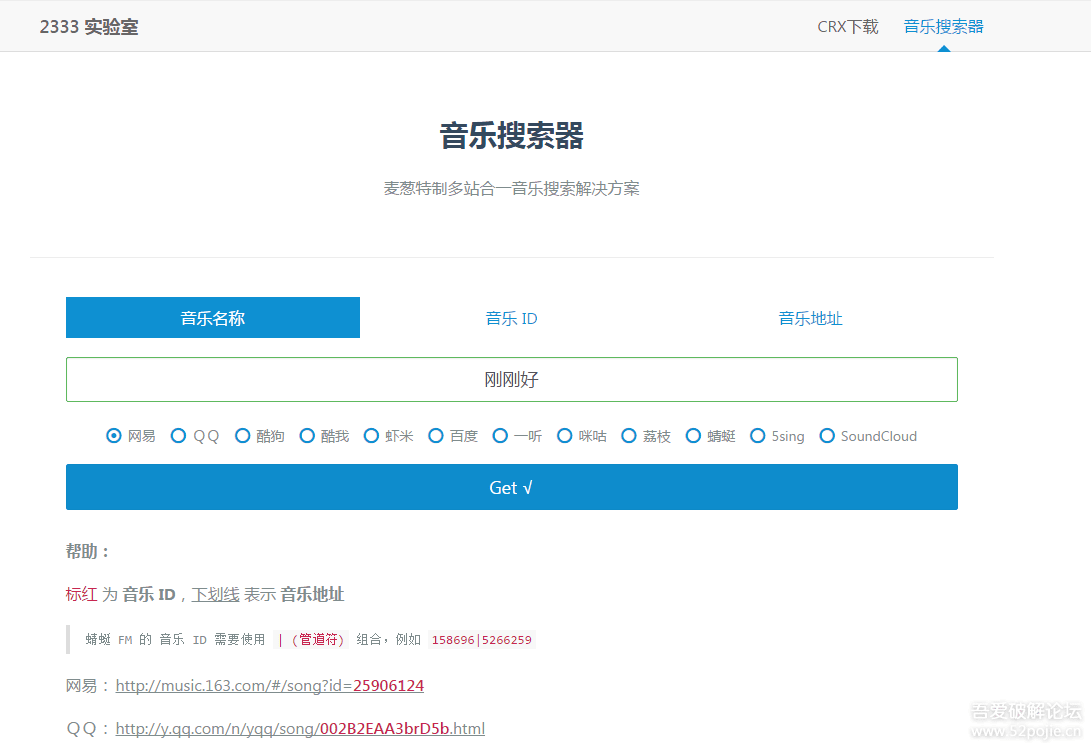Click the 2333 实验室 site logo
The width and height of the screenshot is (1091, 748).
[x=89, y=26]
